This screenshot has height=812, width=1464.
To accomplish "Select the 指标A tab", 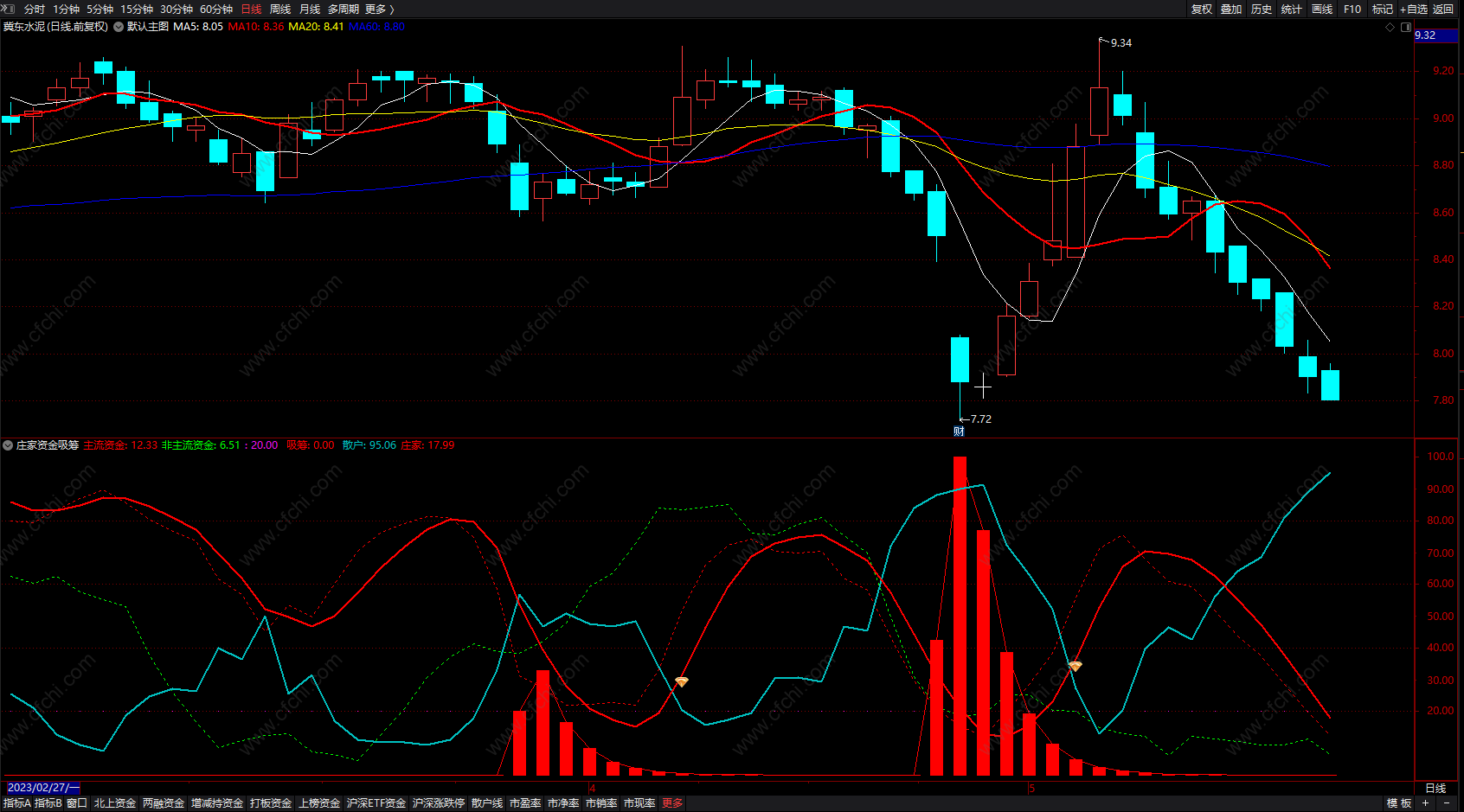I will (17, 803).
